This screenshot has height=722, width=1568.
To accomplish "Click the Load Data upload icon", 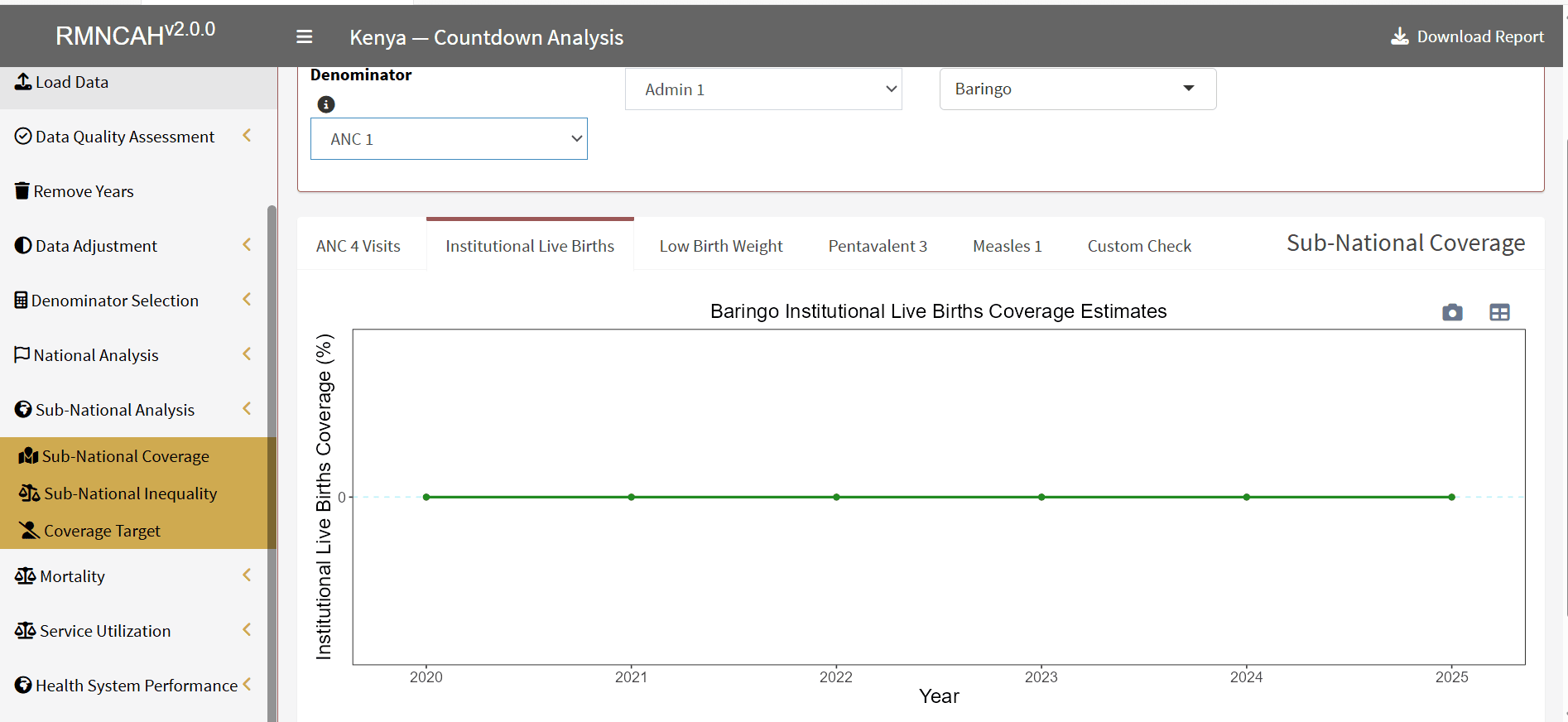I will 23,81.
